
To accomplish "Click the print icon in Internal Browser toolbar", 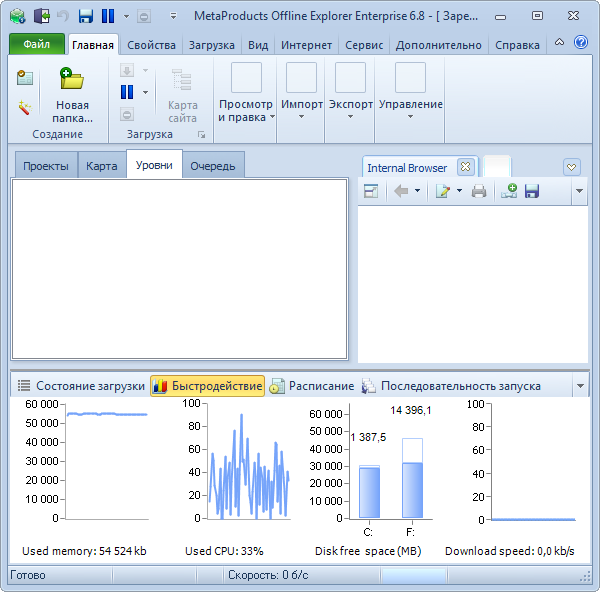I will [x=479, y=191].
